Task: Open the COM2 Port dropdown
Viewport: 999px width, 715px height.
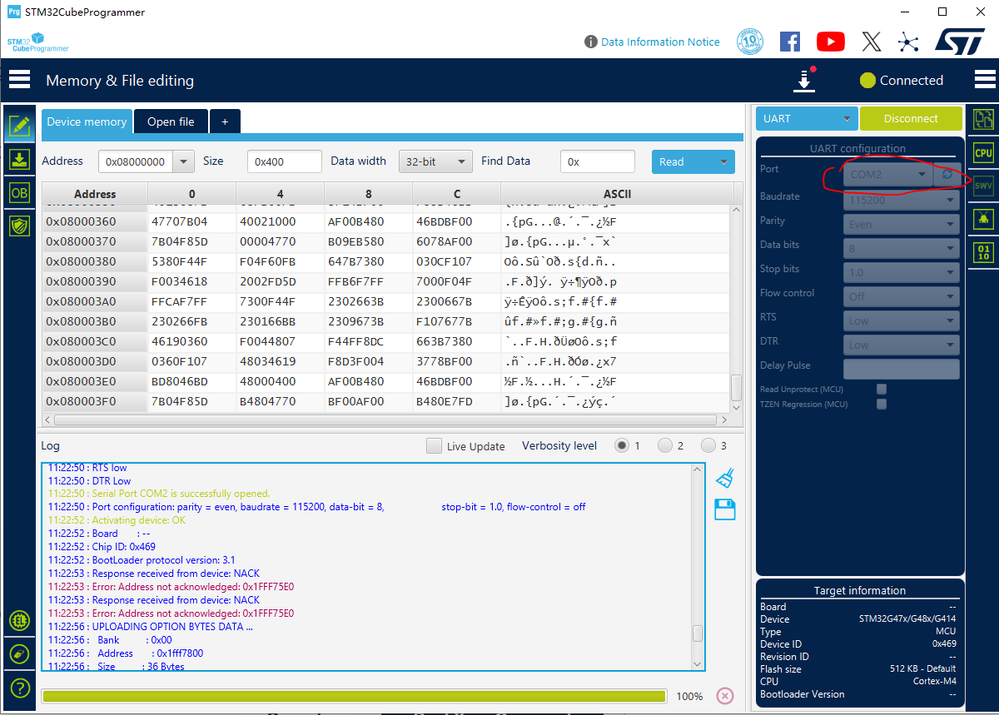Action: [x=888, y=174]
